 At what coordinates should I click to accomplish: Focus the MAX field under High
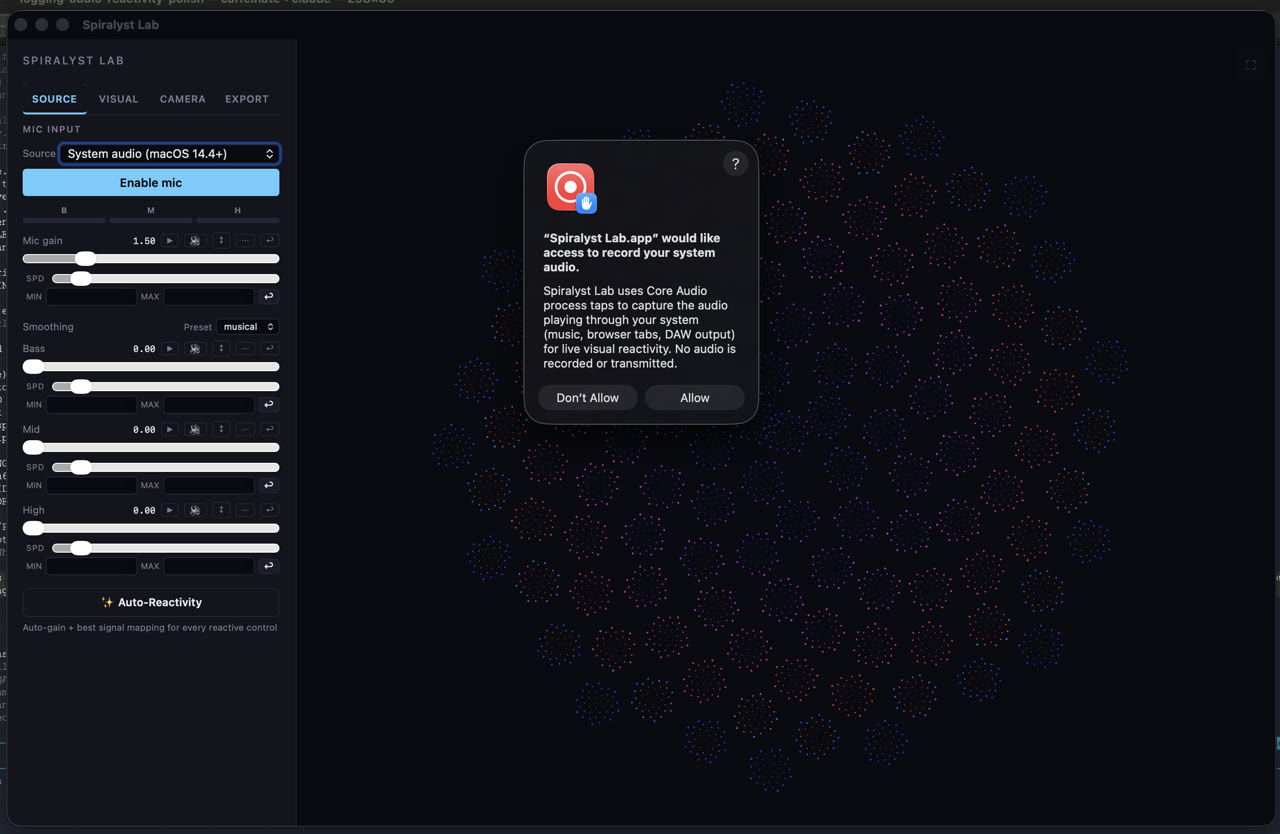[x=209, y=567]
